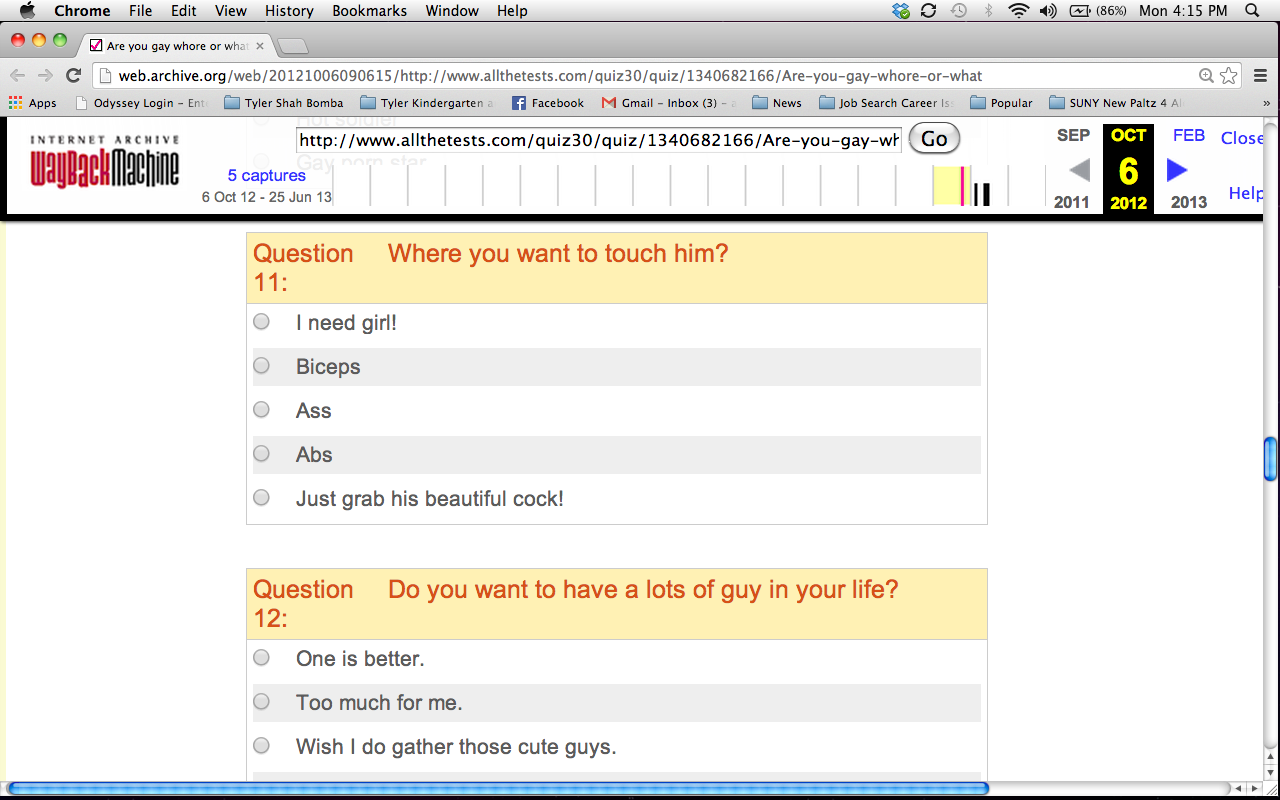
Task: Open the Facebook bookmark
Action: click(x=547, y=103)
